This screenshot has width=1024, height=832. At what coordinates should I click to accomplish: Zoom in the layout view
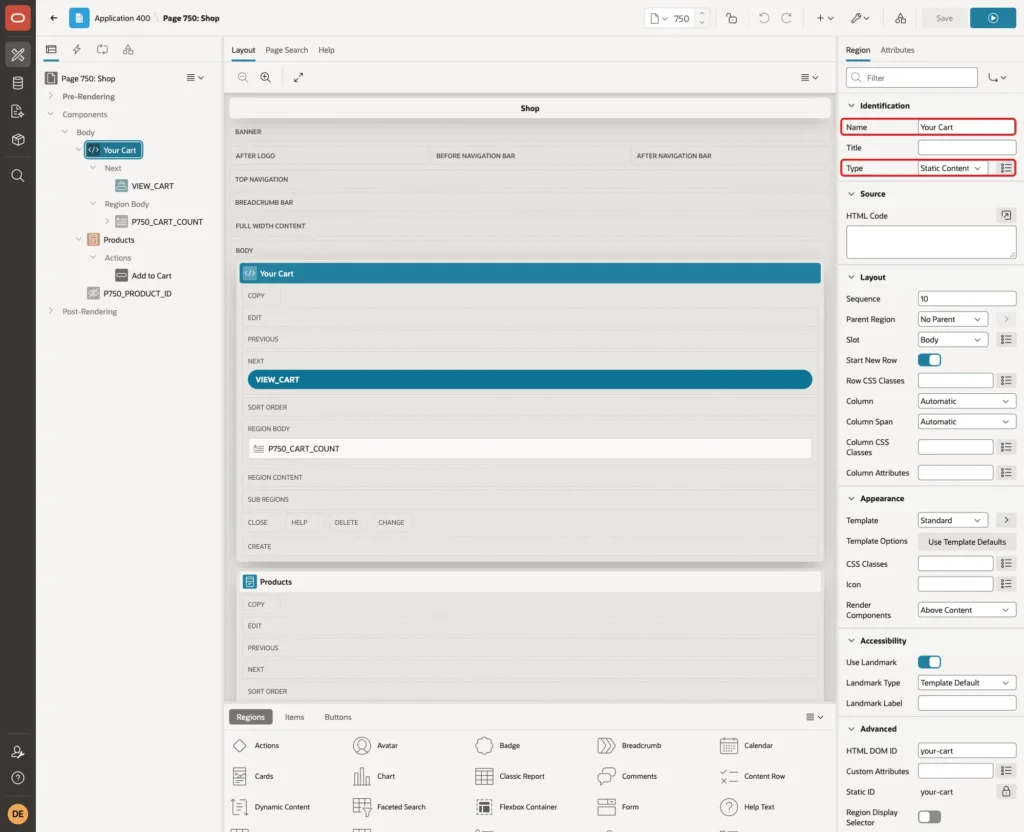(x=266, y=77)
